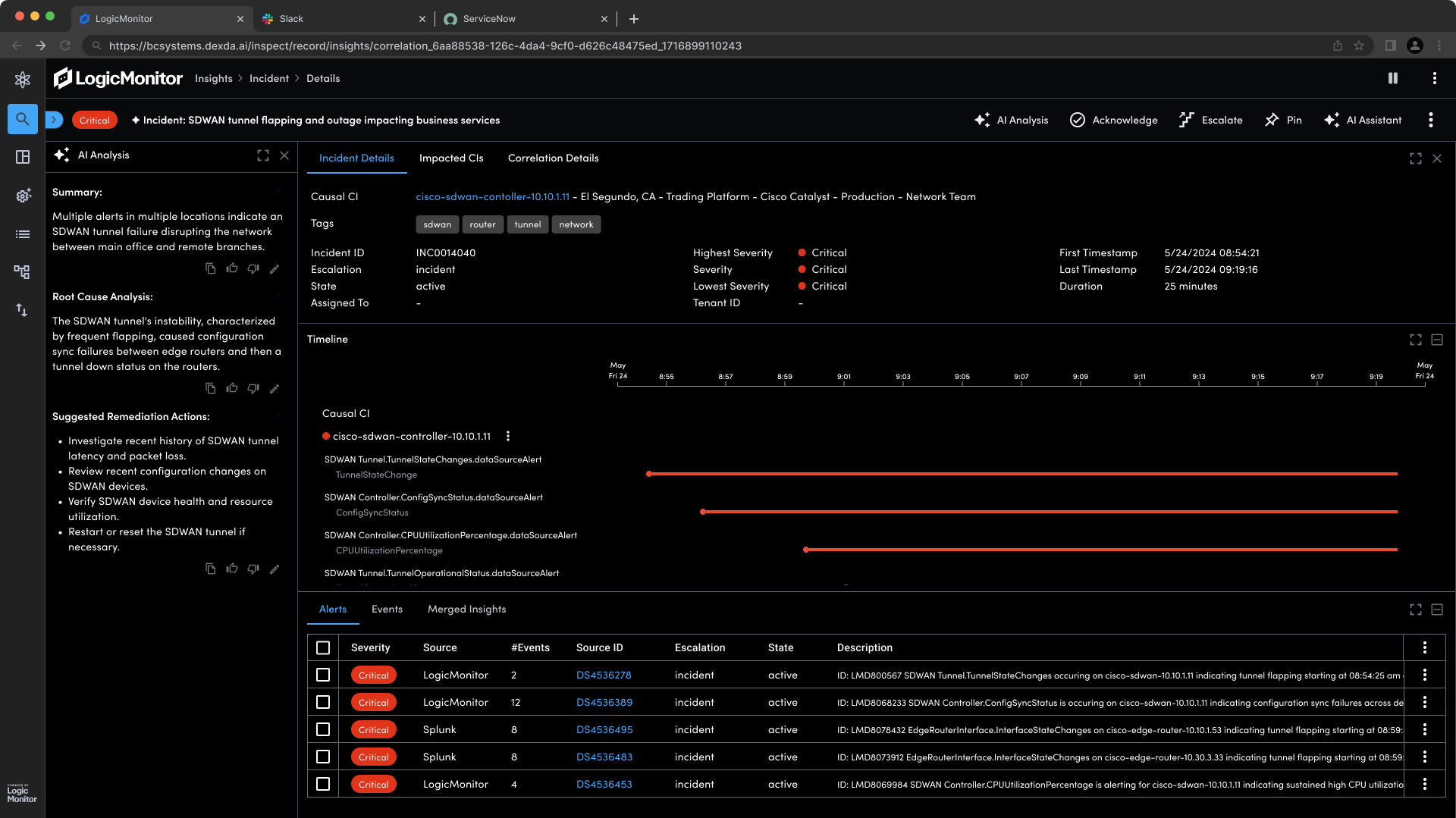Edit the Root Cause Analysis with pencil icon

click(275, 389)
